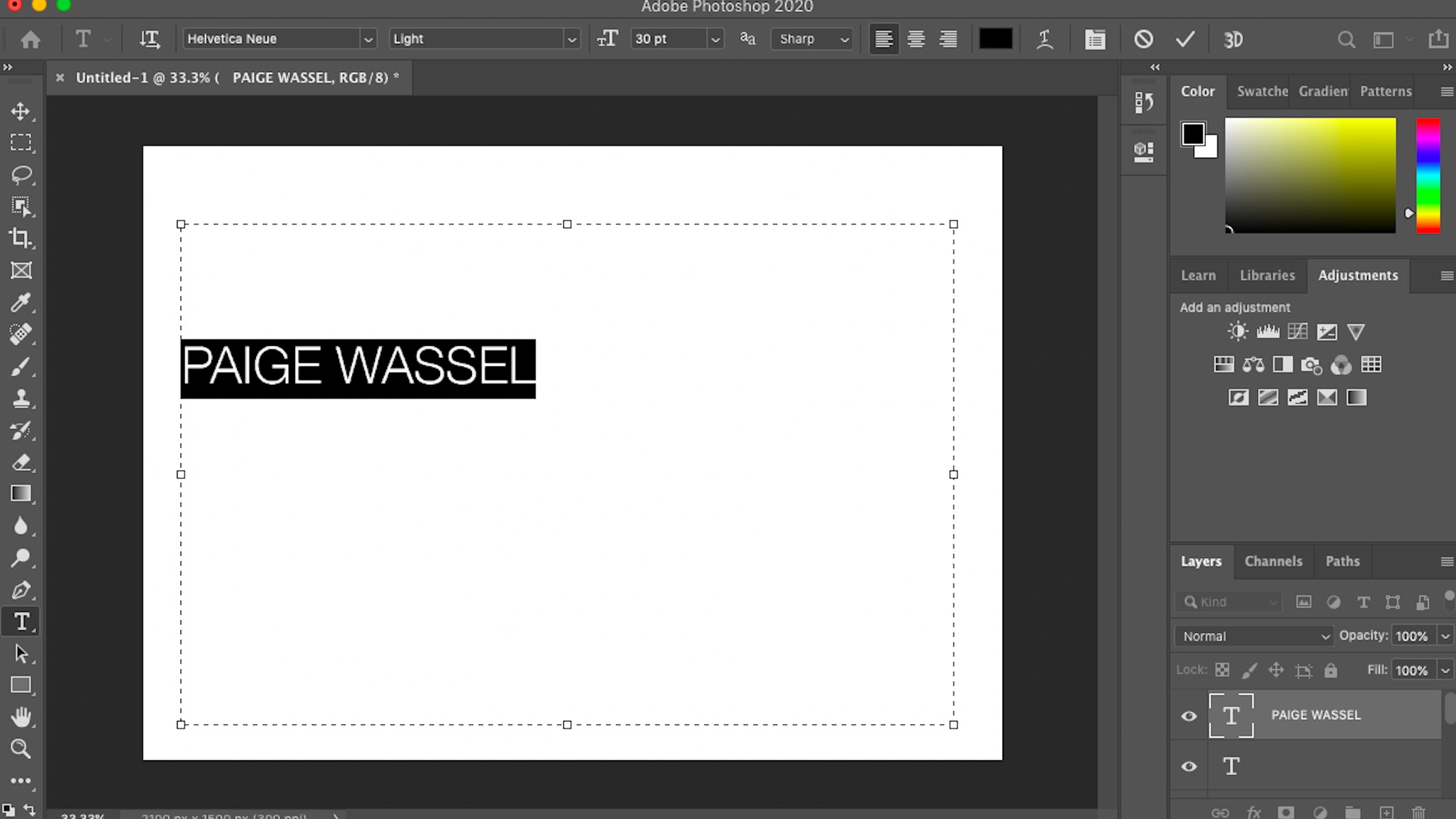Click the black text color swatch
Viewport: 1456px width, 819px height.
995,39
